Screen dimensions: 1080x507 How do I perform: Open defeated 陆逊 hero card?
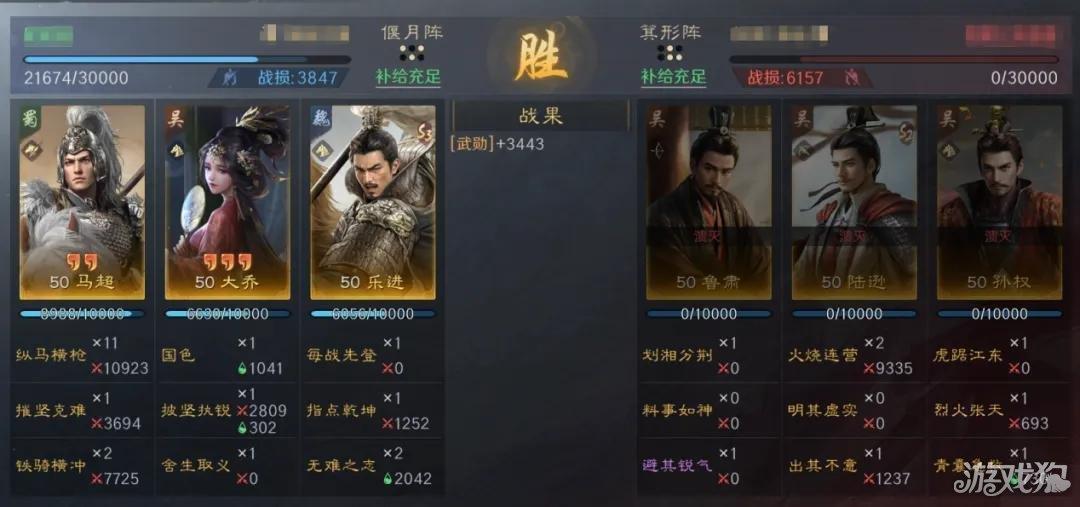[854, 202]
